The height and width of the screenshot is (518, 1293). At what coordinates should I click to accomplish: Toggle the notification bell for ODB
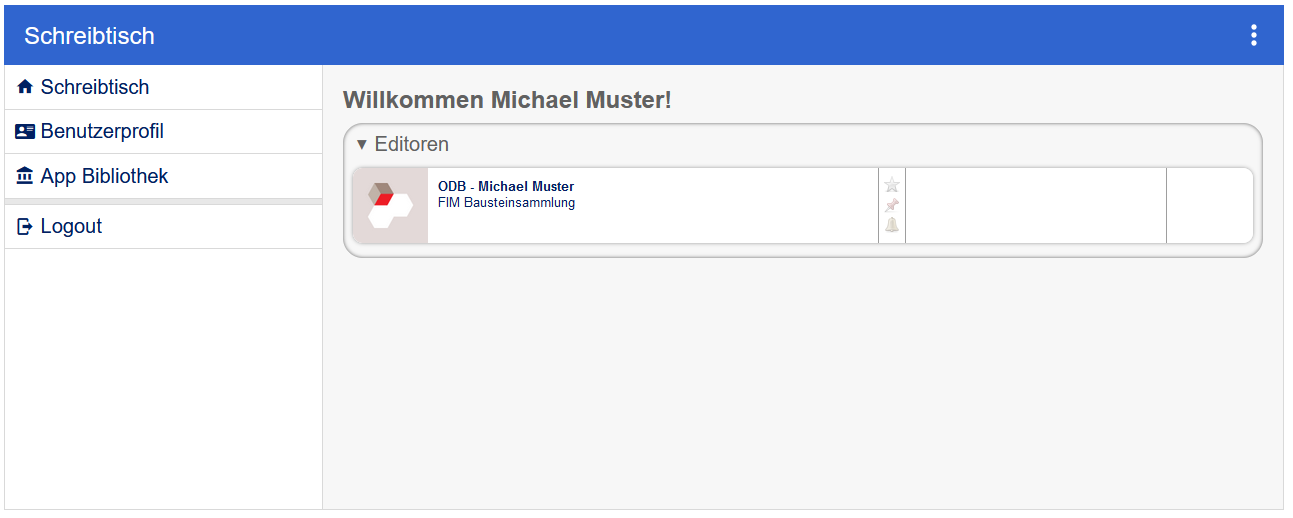(x=892, y=225)
